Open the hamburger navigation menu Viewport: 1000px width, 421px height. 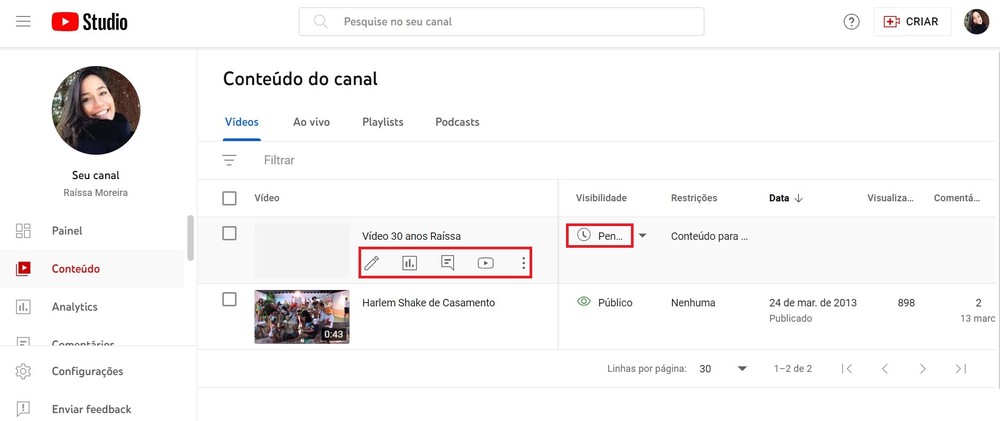(x=24, y=22)
